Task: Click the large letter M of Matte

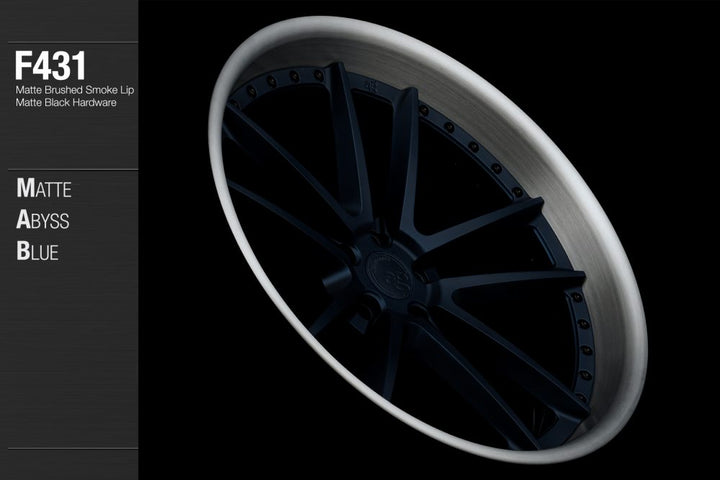Action: tap(24, 189)
